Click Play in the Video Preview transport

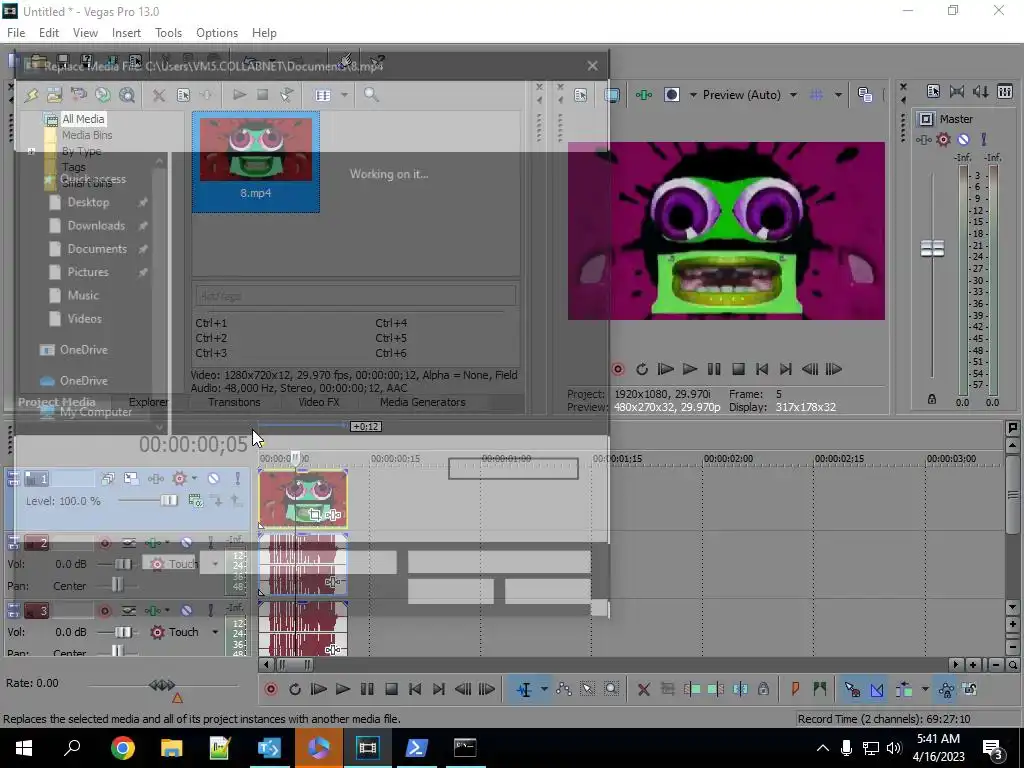coord(690,369)
